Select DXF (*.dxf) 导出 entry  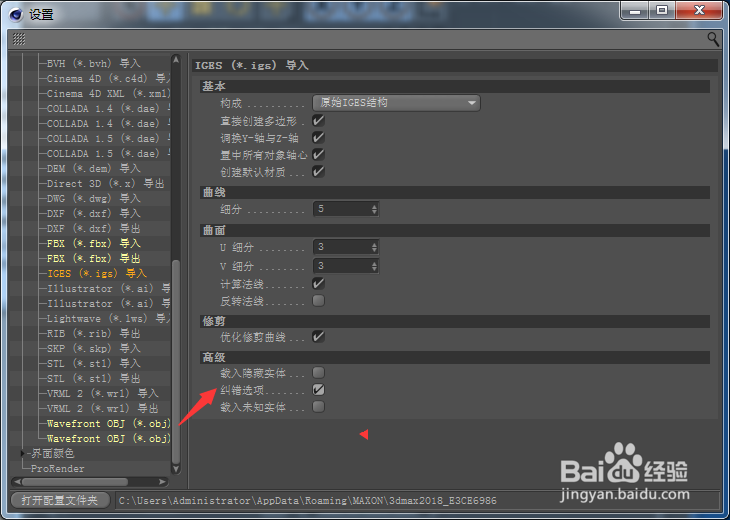coord(94,229)
